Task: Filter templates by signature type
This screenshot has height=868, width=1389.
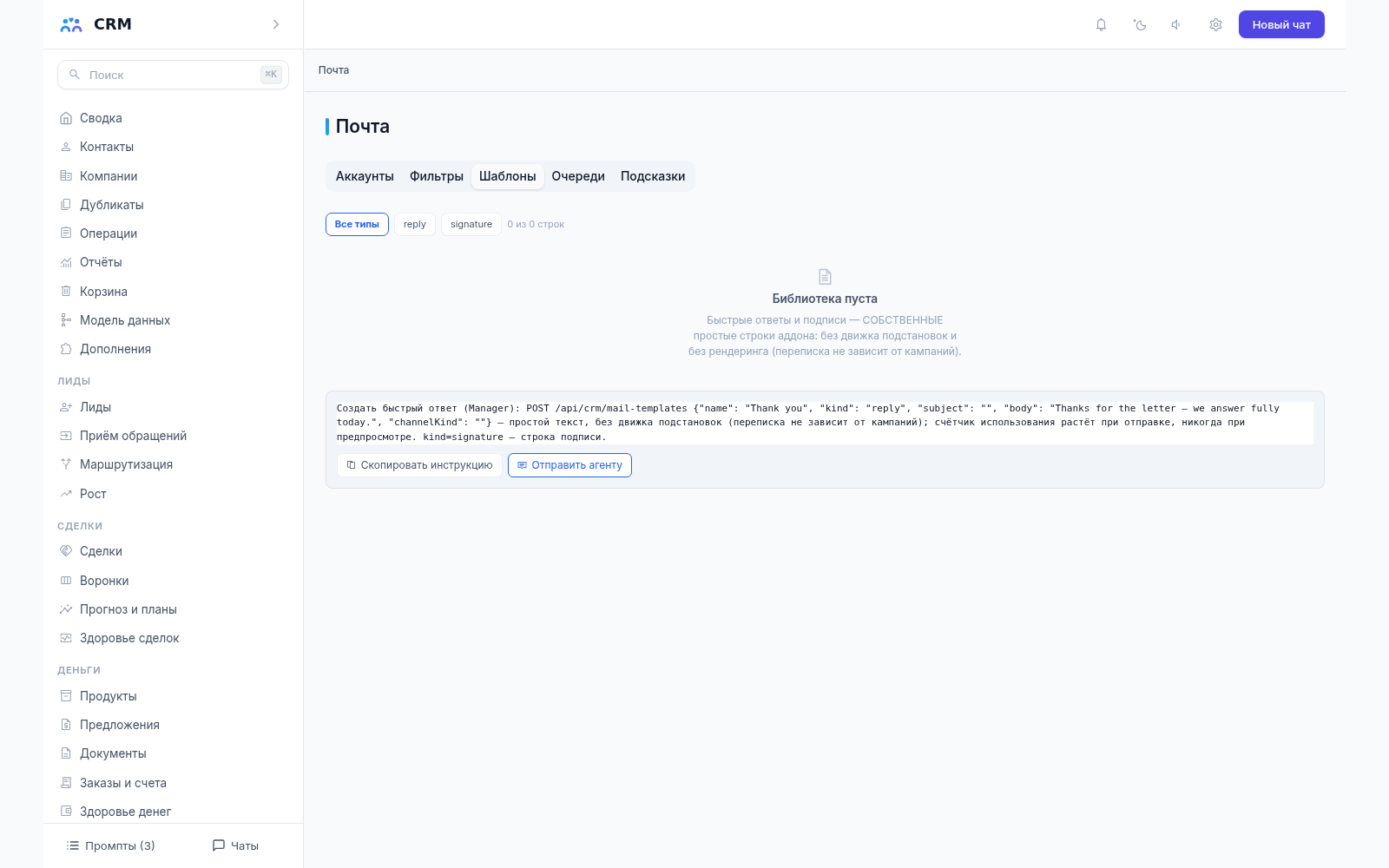Action: point(471,224)
